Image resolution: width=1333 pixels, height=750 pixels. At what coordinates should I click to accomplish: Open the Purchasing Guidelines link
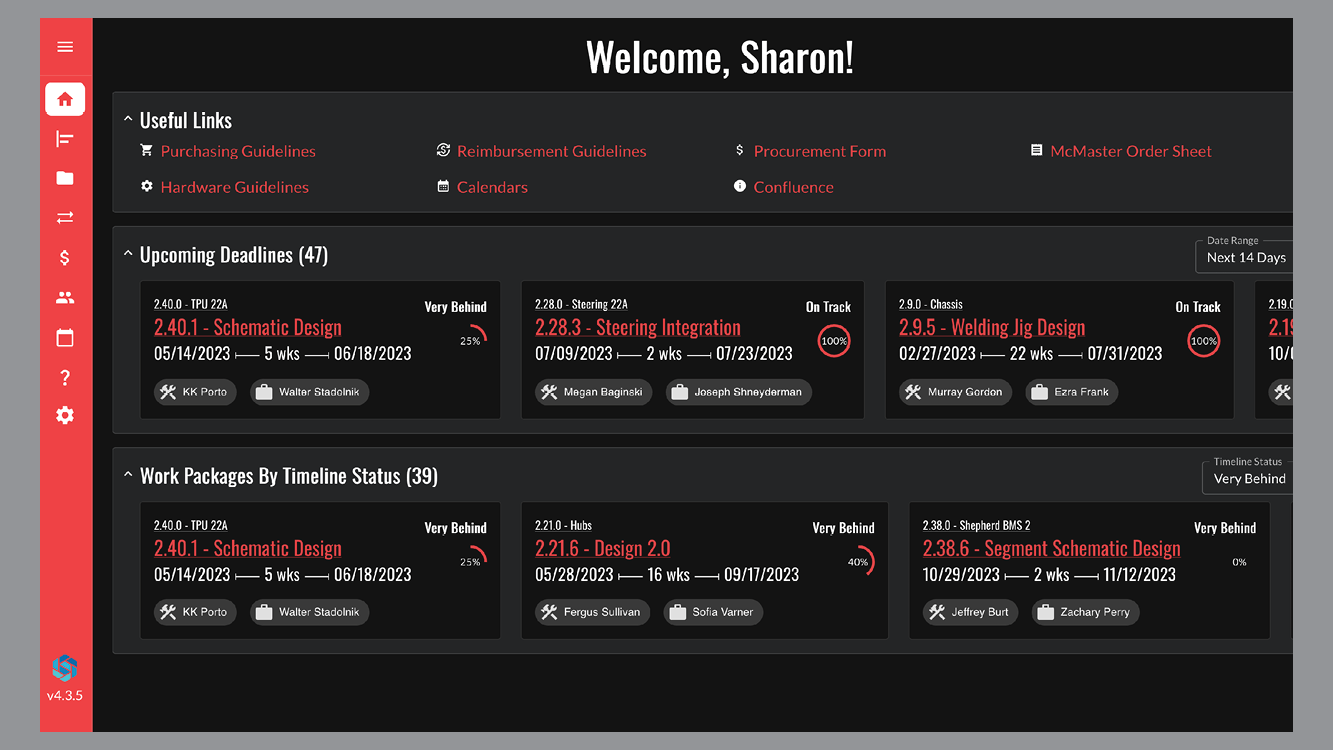click(237, 151)
